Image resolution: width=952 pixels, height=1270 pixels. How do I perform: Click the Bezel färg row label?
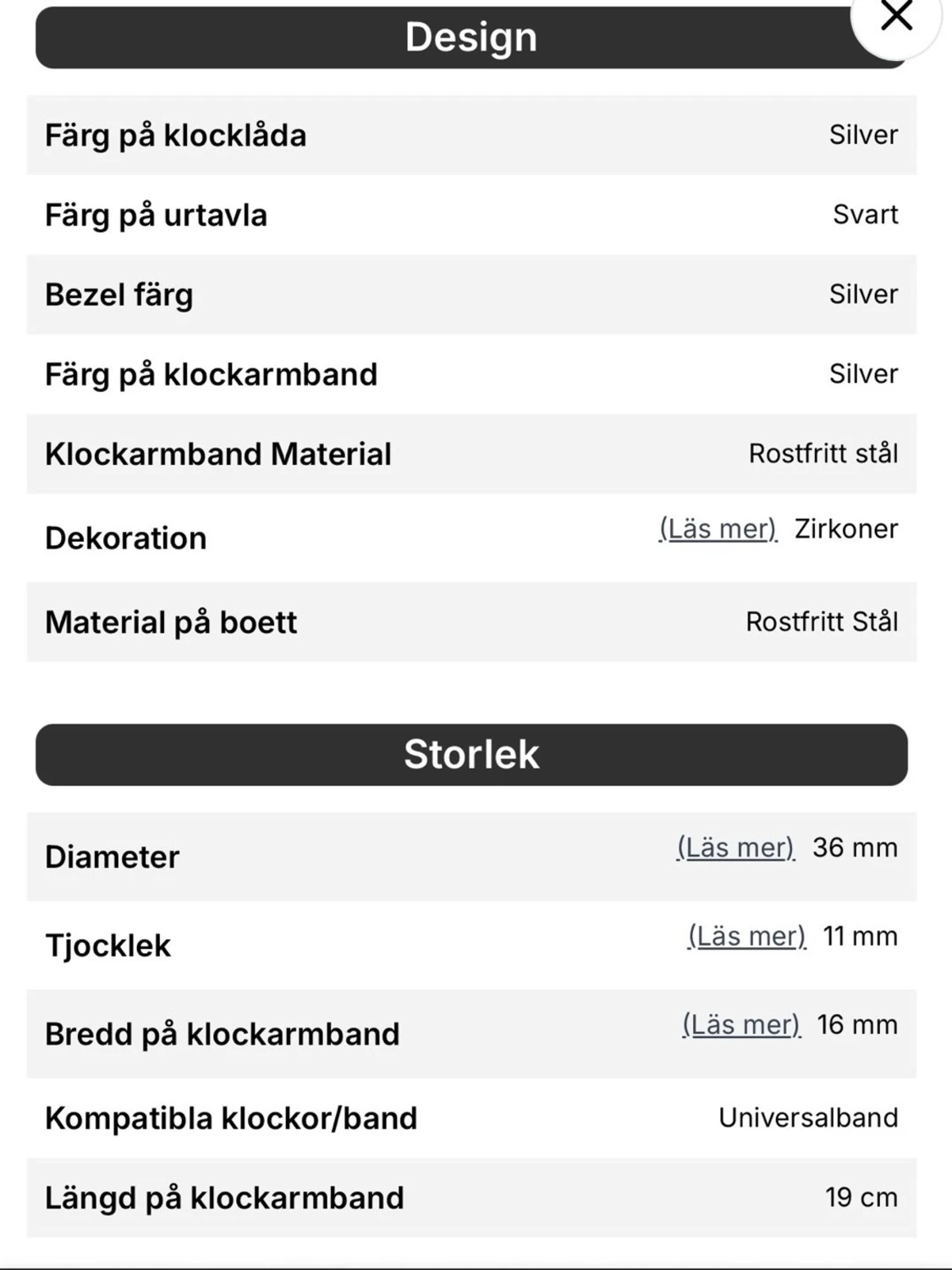(119, 295)
